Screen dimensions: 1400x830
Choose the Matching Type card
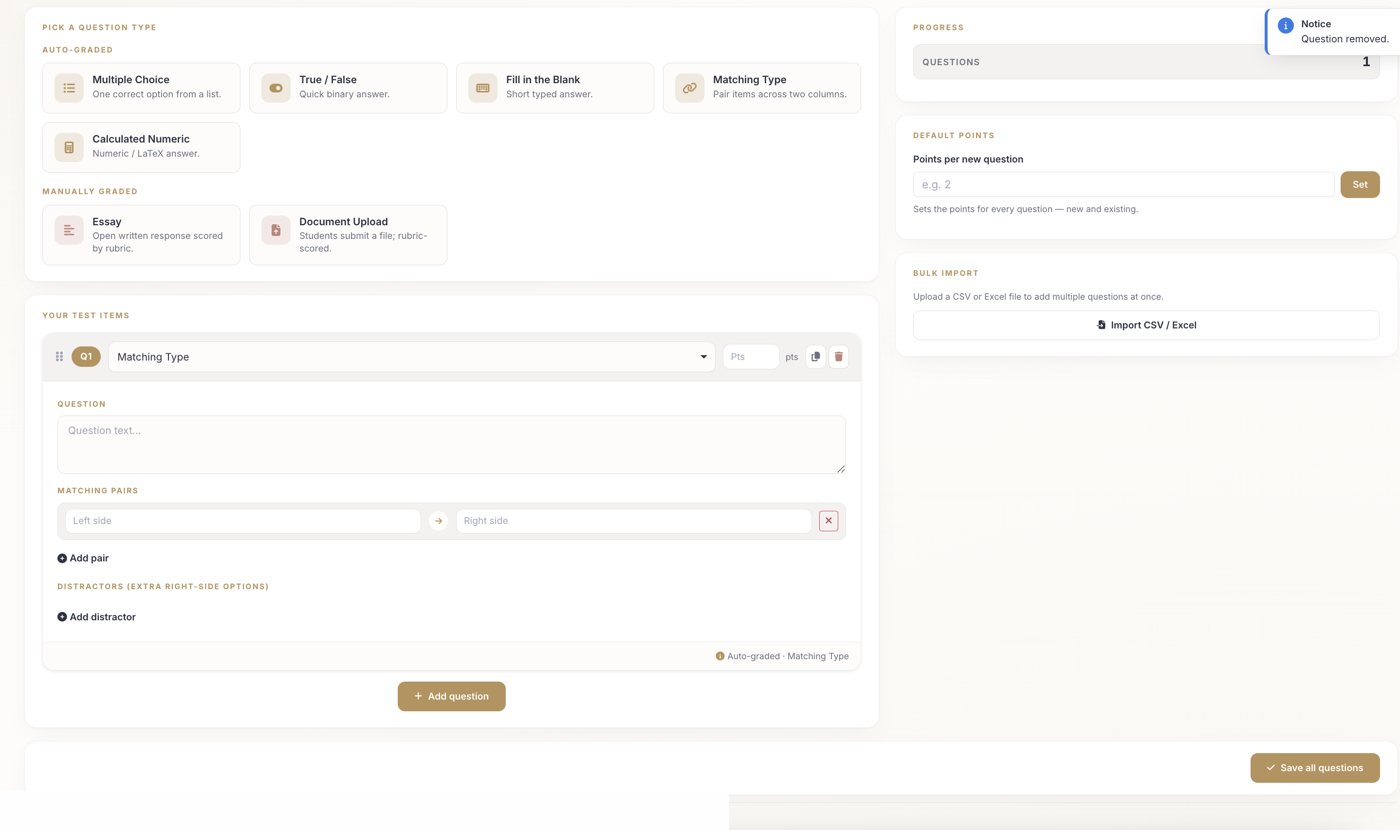click(x=762, y=88)
